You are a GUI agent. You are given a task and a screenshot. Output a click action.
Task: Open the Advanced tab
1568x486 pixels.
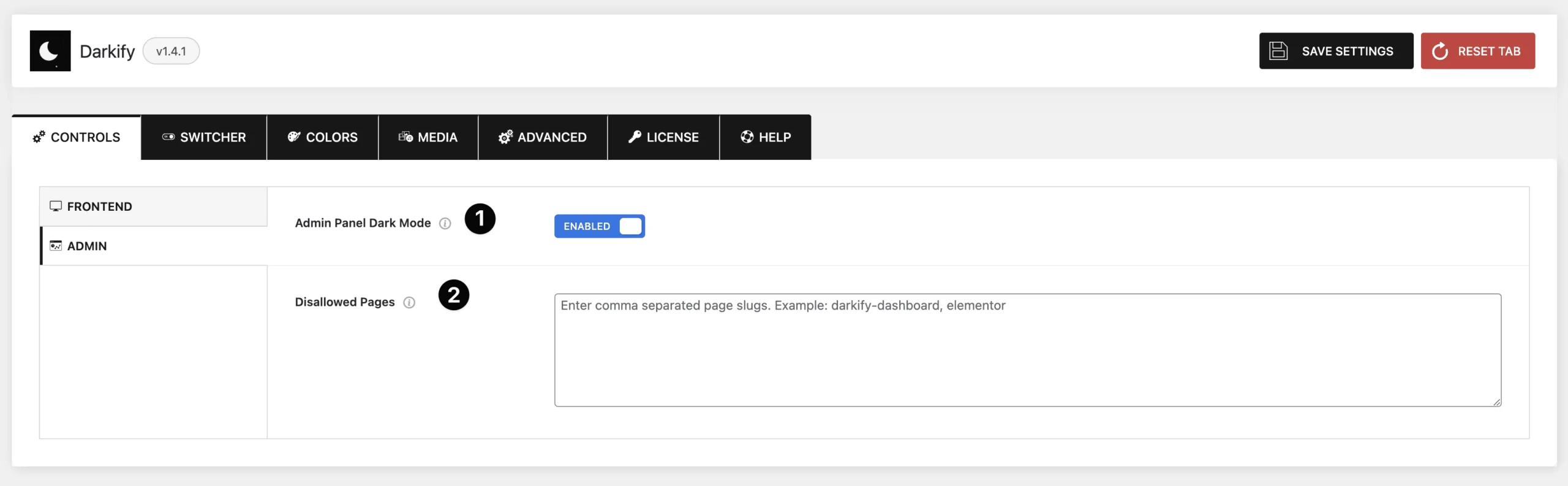click(x=543, y=137)
